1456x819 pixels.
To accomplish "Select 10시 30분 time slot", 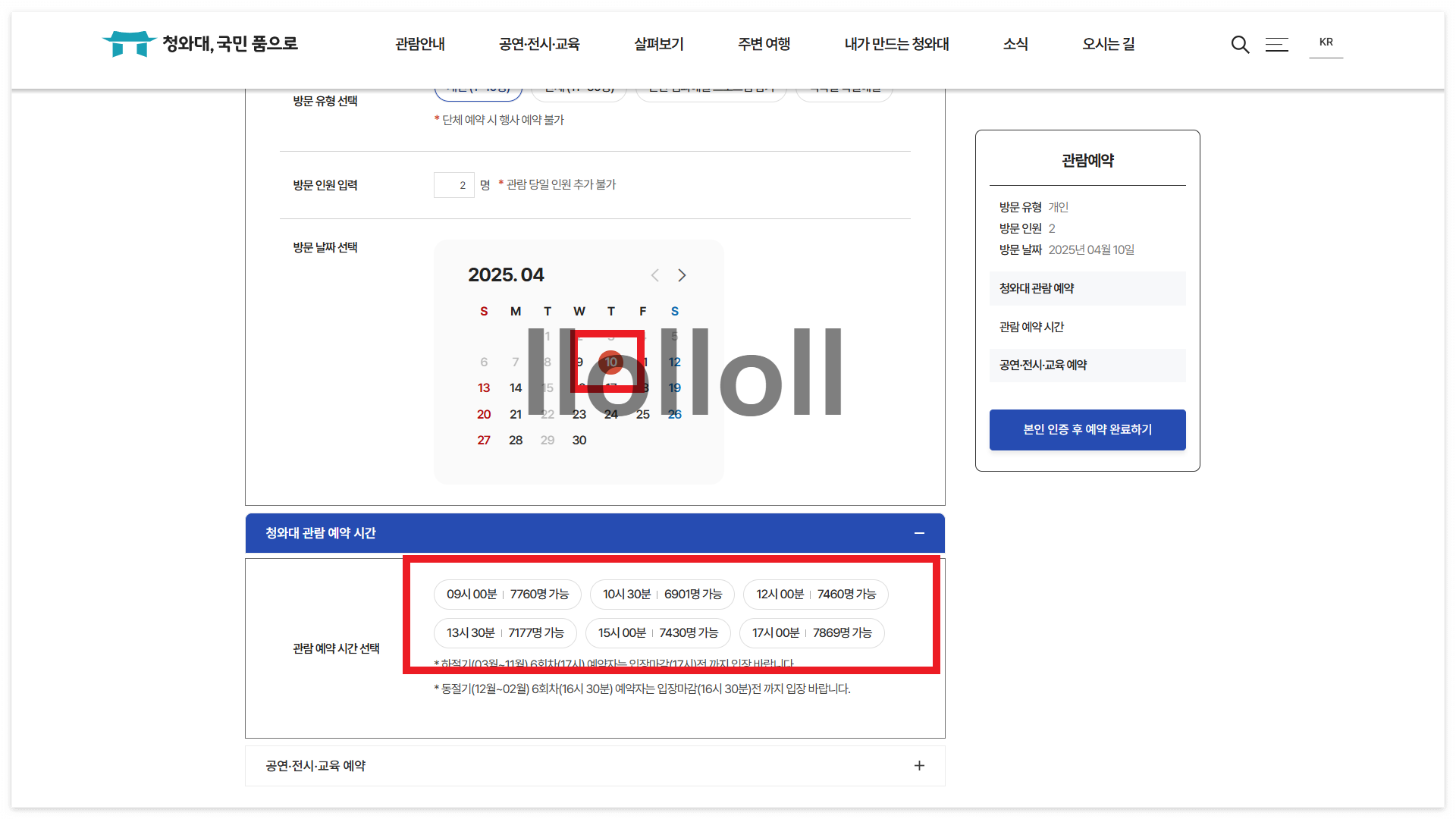I will 662,595.
